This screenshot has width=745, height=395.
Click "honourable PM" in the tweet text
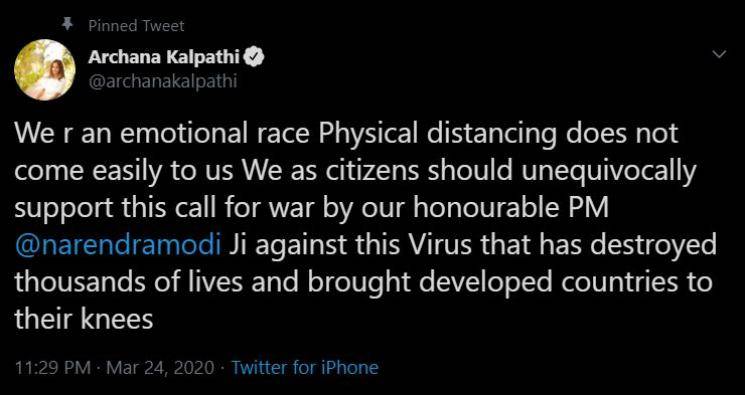click(511, 209)
